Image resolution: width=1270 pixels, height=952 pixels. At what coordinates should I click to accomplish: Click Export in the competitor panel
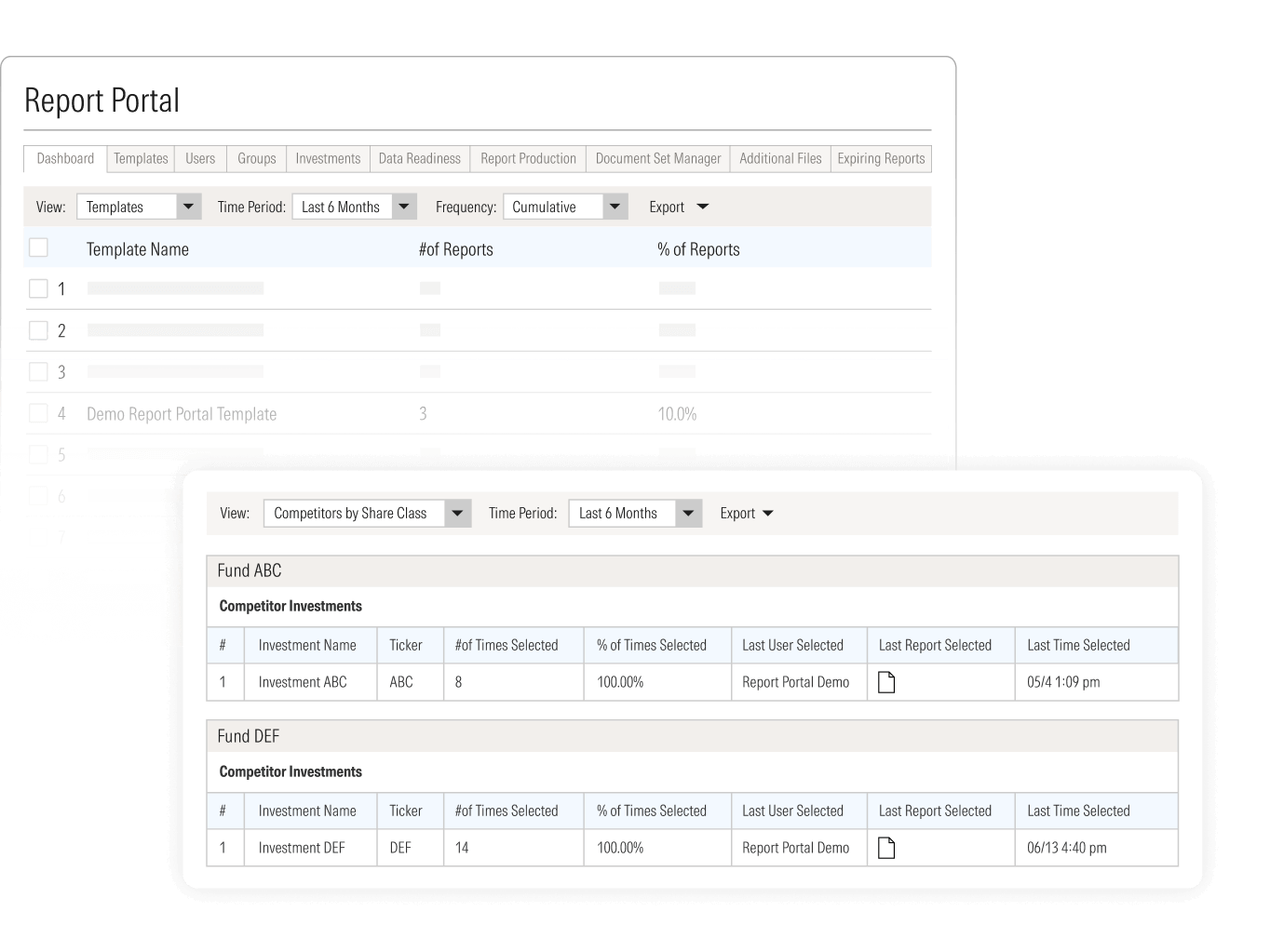tap(746, 513)
